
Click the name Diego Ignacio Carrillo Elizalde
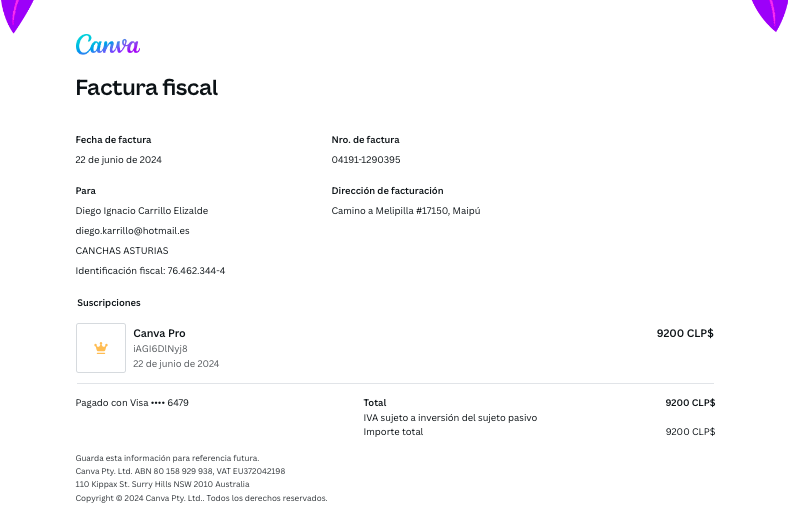(x=142, y=211)
